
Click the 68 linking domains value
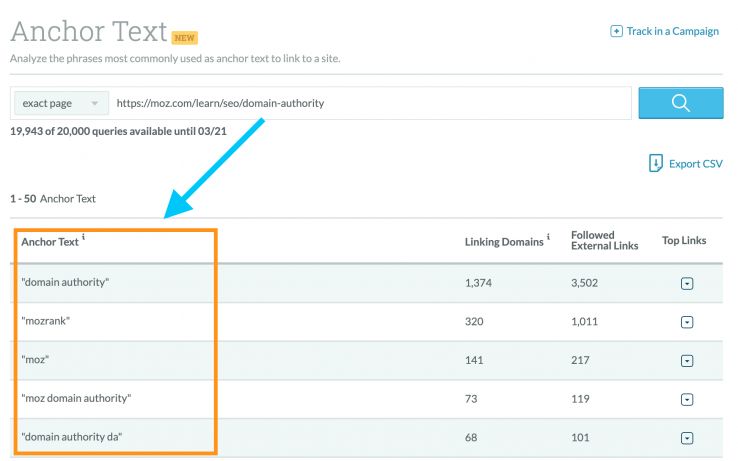point(471,437)
